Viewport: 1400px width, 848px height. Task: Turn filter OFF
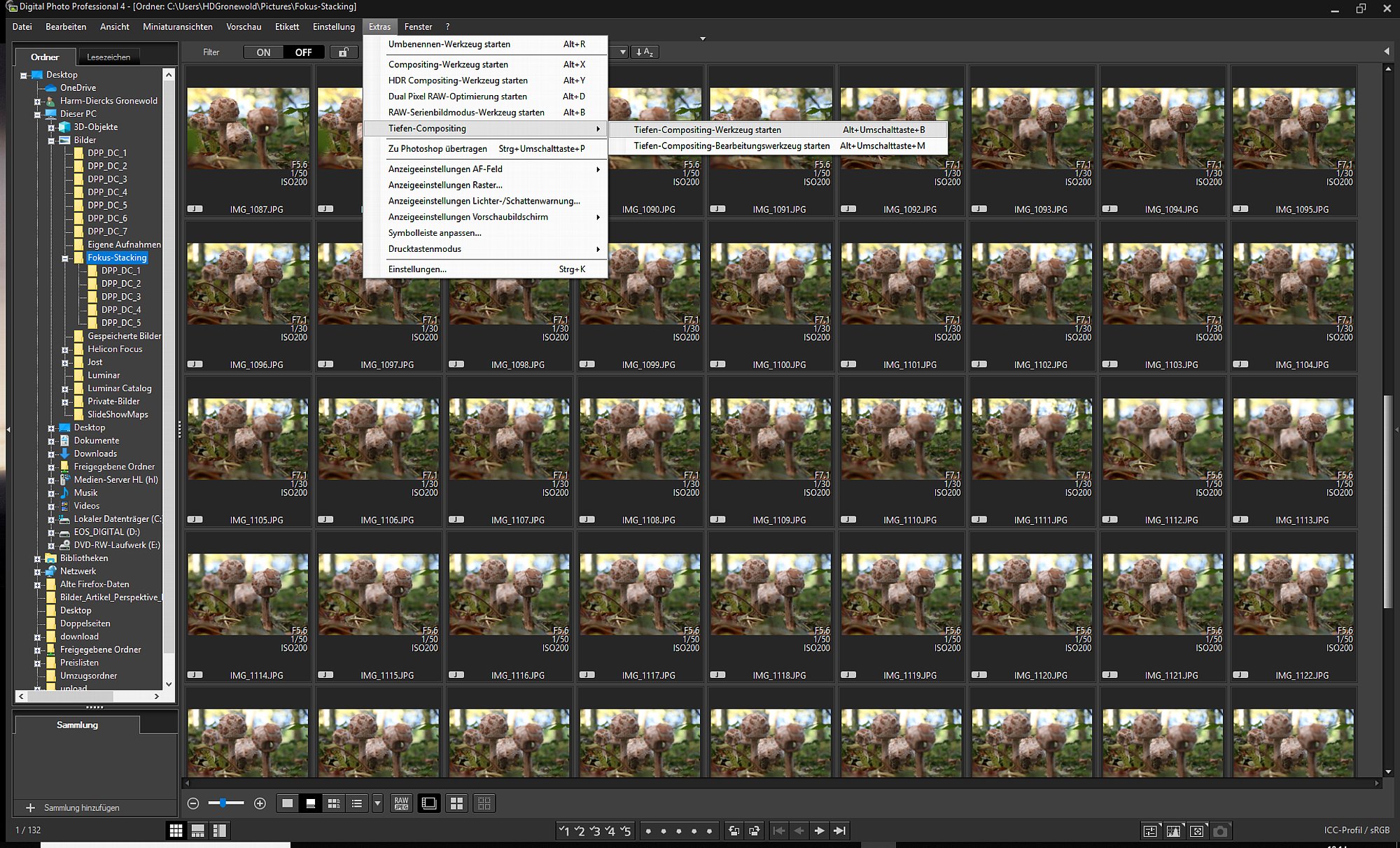(304, 52)
